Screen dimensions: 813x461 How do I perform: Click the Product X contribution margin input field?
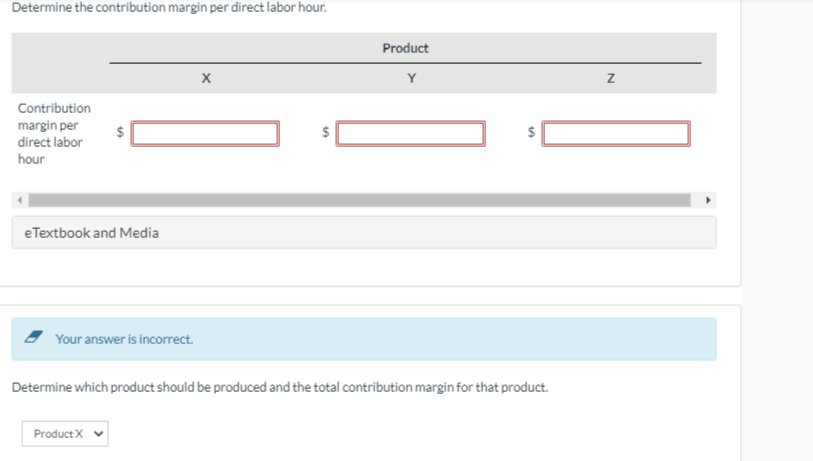[x=205, y=134]
